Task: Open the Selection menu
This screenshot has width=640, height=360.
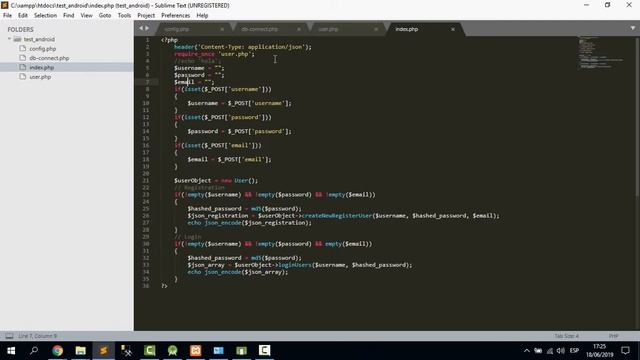Action: pos(45,16)
